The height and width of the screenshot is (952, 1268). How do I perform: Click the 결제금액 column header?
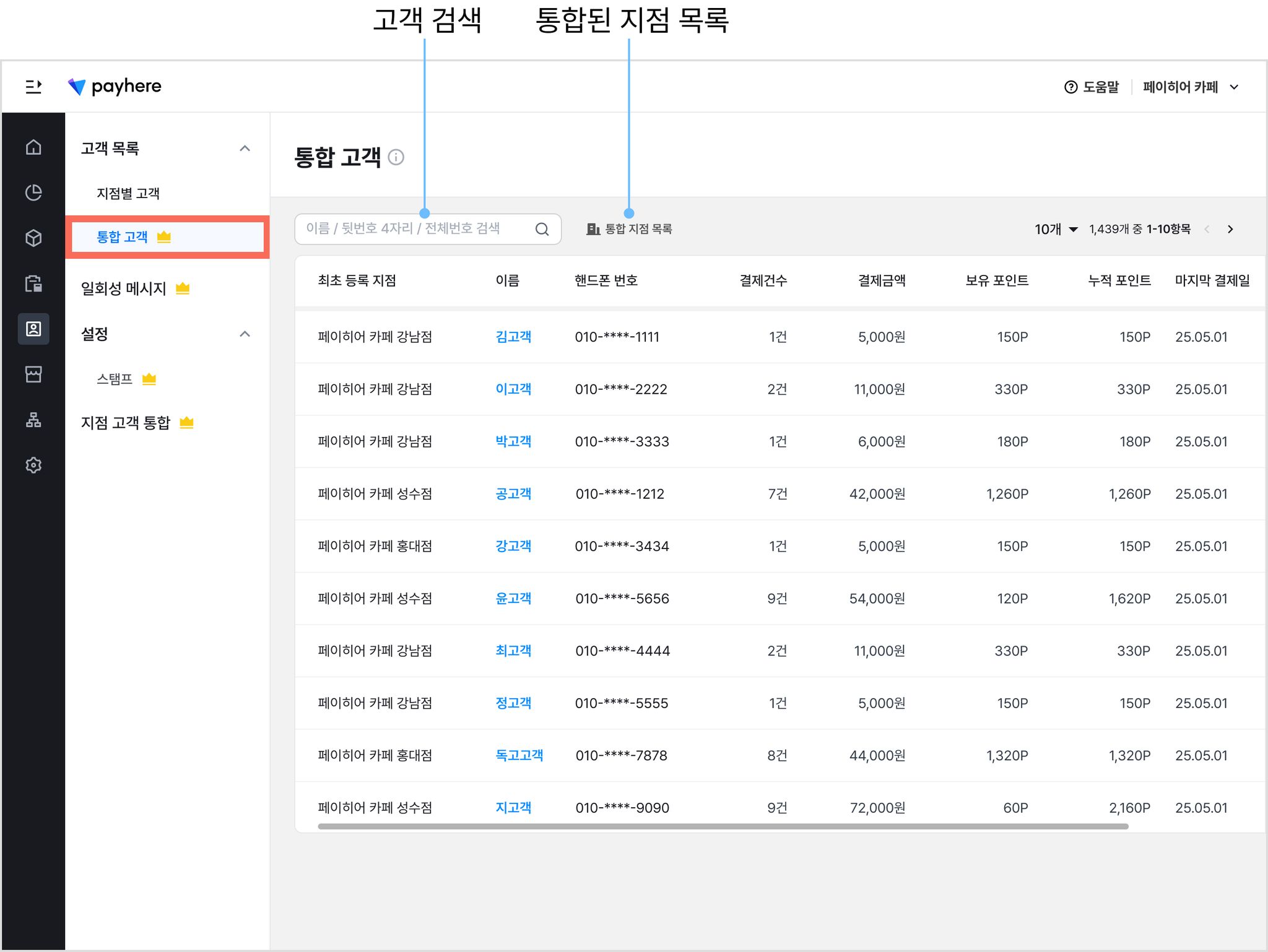click(x=882, y=281)
